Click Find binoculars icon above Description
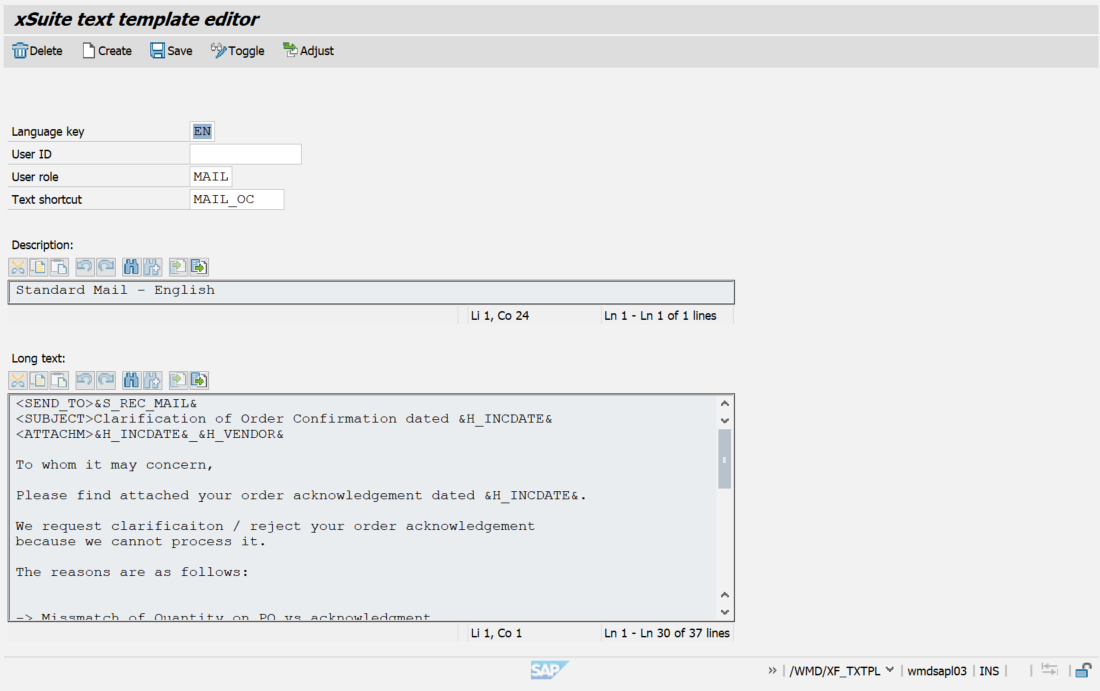The height and width of the screenshot is (691, 1100). tap(131, 267)
